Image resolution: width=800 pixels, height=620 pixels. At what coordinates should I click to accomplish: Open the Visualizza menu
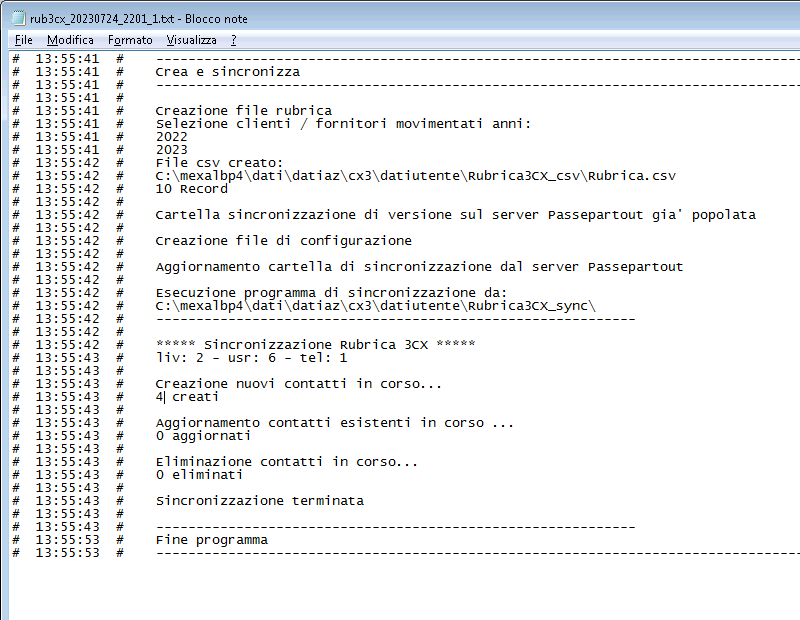point(191,40)
